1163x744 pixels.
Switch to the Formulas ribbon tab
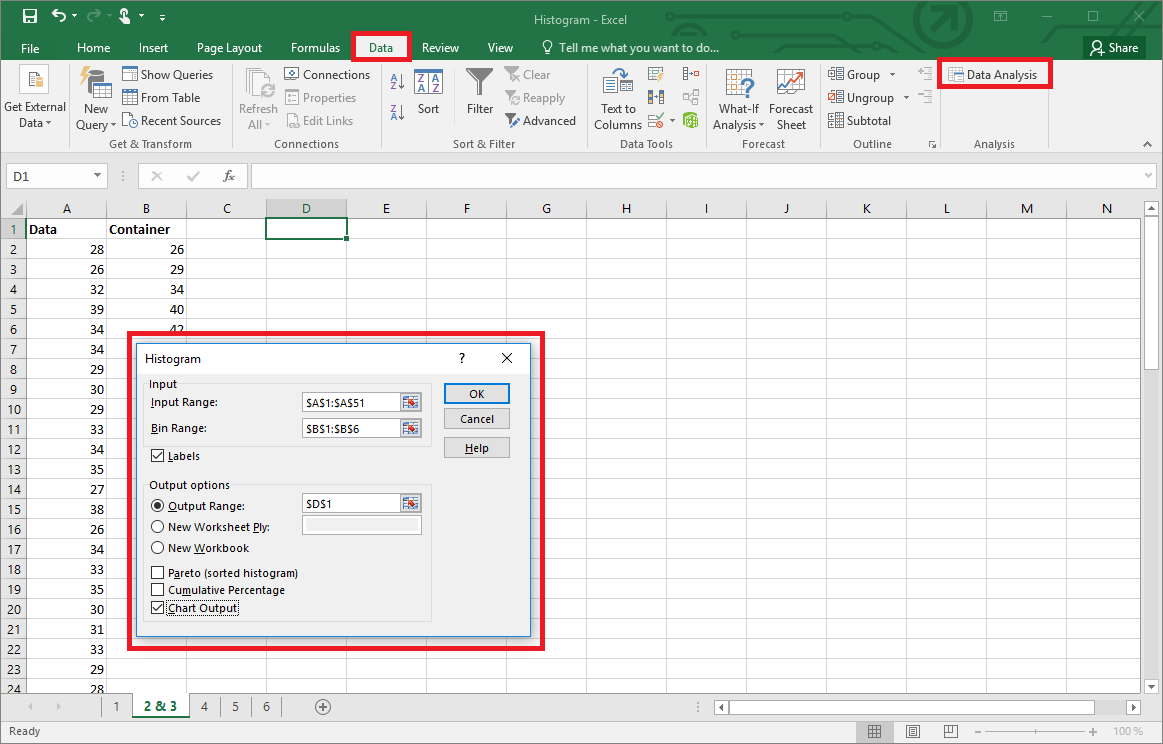(315, 47)
